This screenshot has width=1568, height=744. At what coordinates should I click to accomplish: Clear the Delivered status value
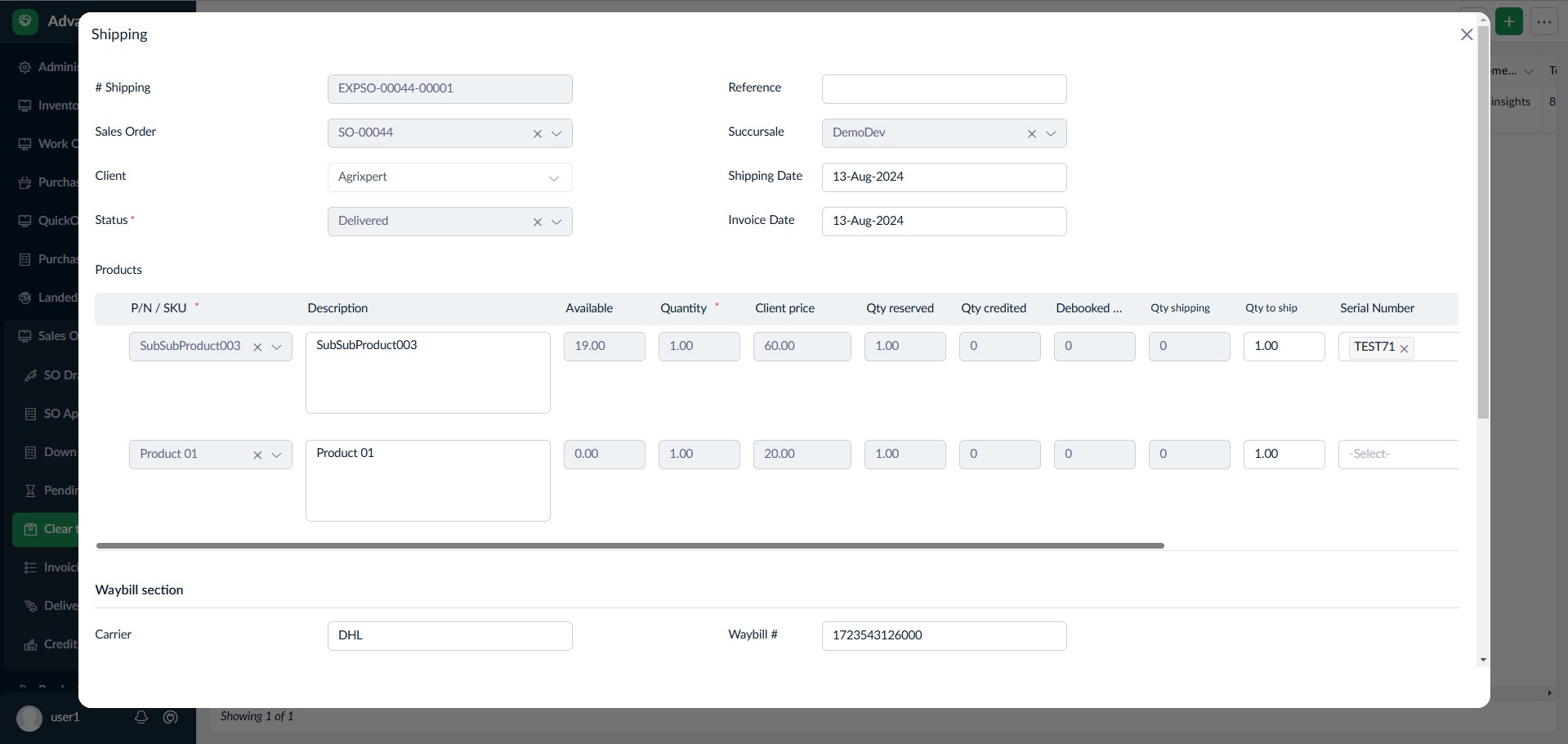point(538,222)
